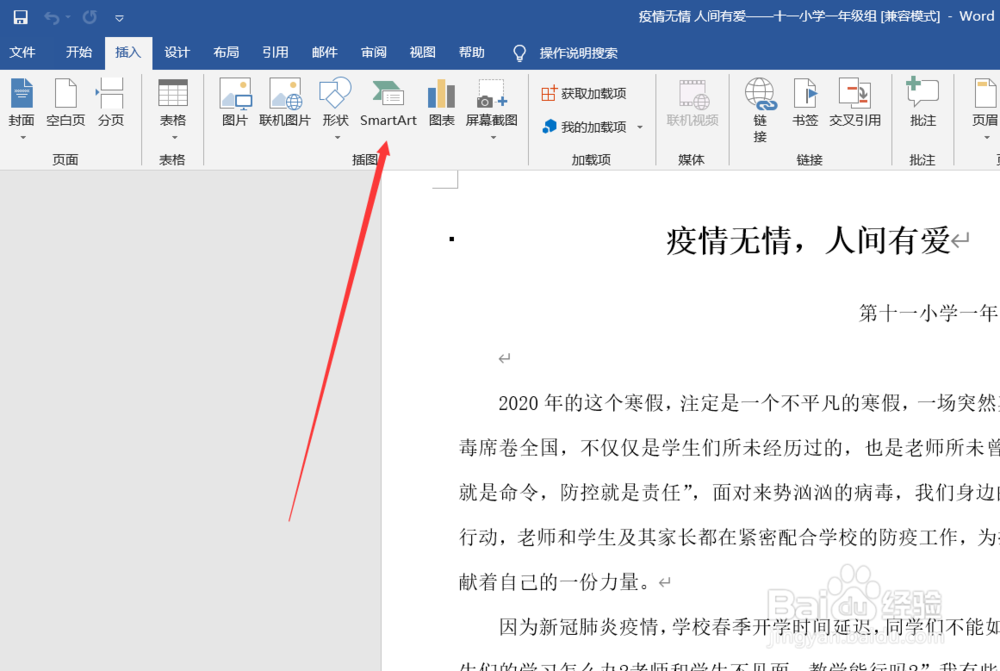
Task: Click 获取加载项 to get add-ins
Action: tap(584, 94)
